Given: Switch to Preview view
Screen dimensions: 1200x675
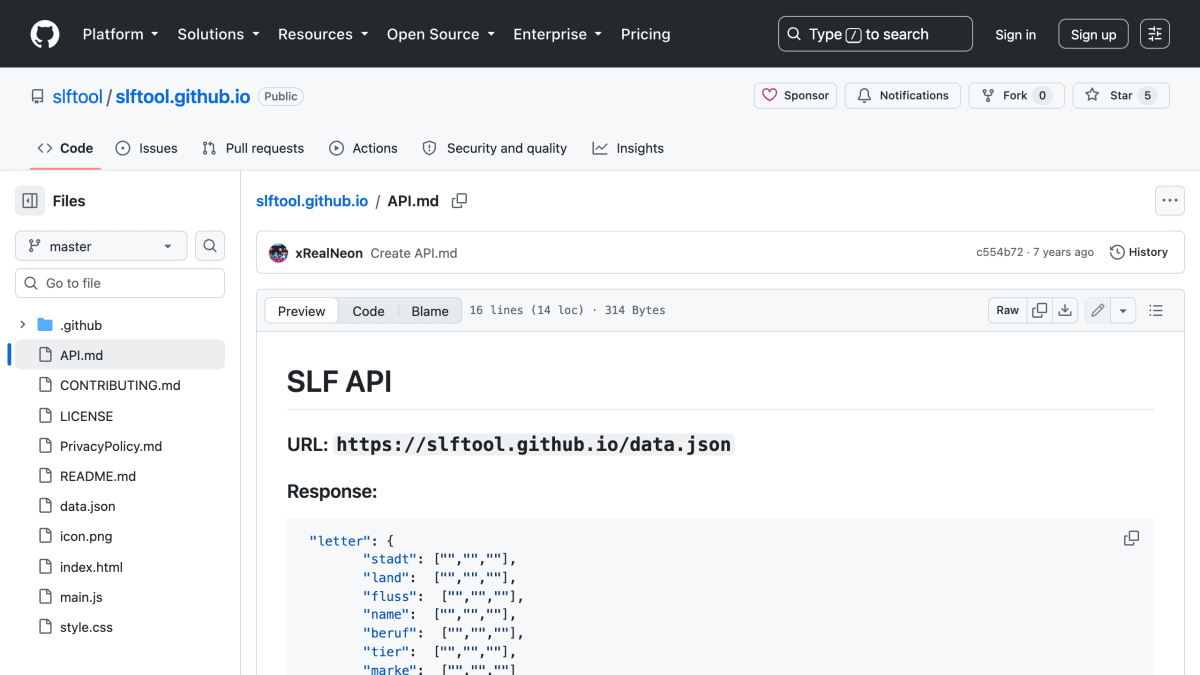Looking at the screenshot, I should pyautogui.click(x=301, y=311).
